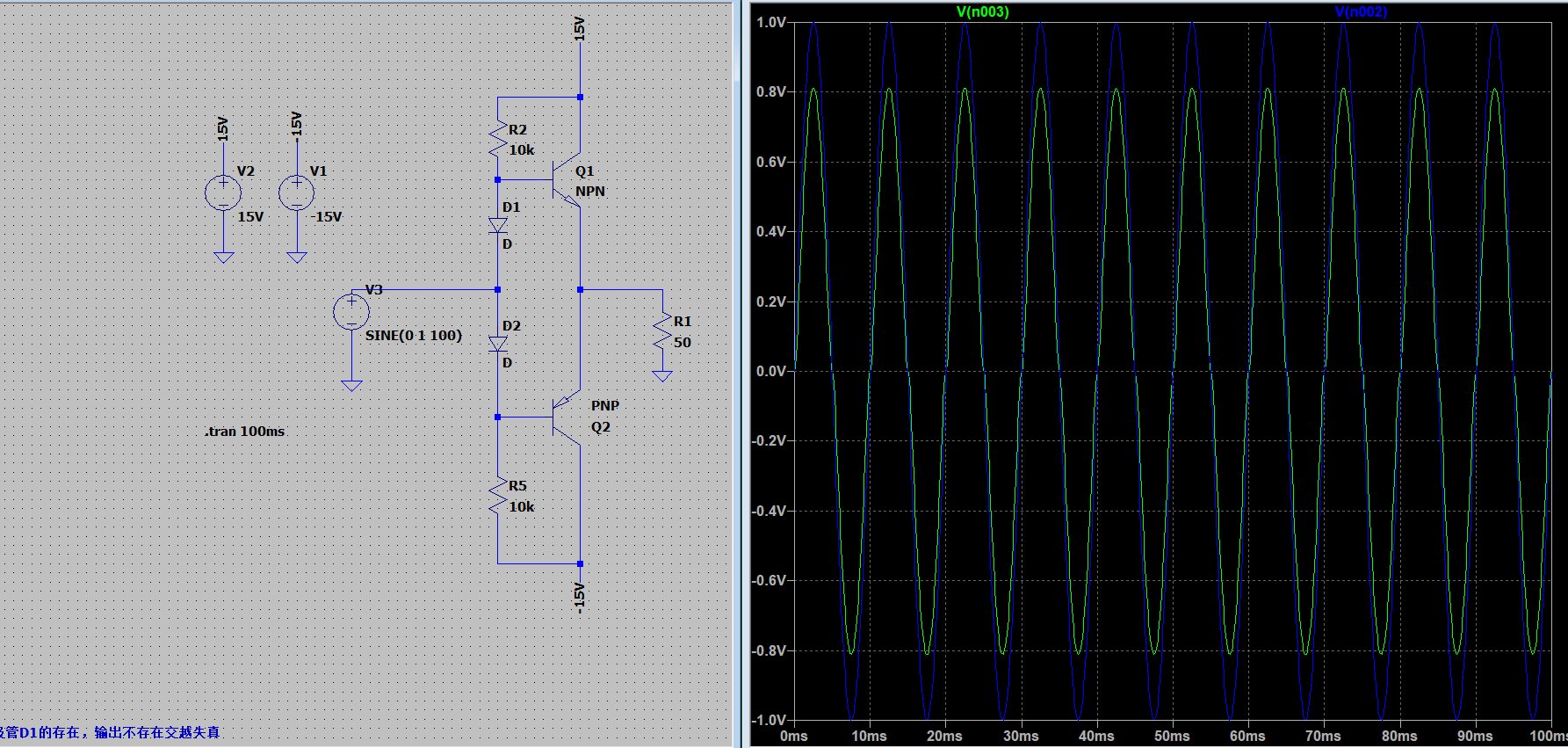Click the -0.4V vertical axis label
This screenshot has width=1568, height=748.
(769, 511)
